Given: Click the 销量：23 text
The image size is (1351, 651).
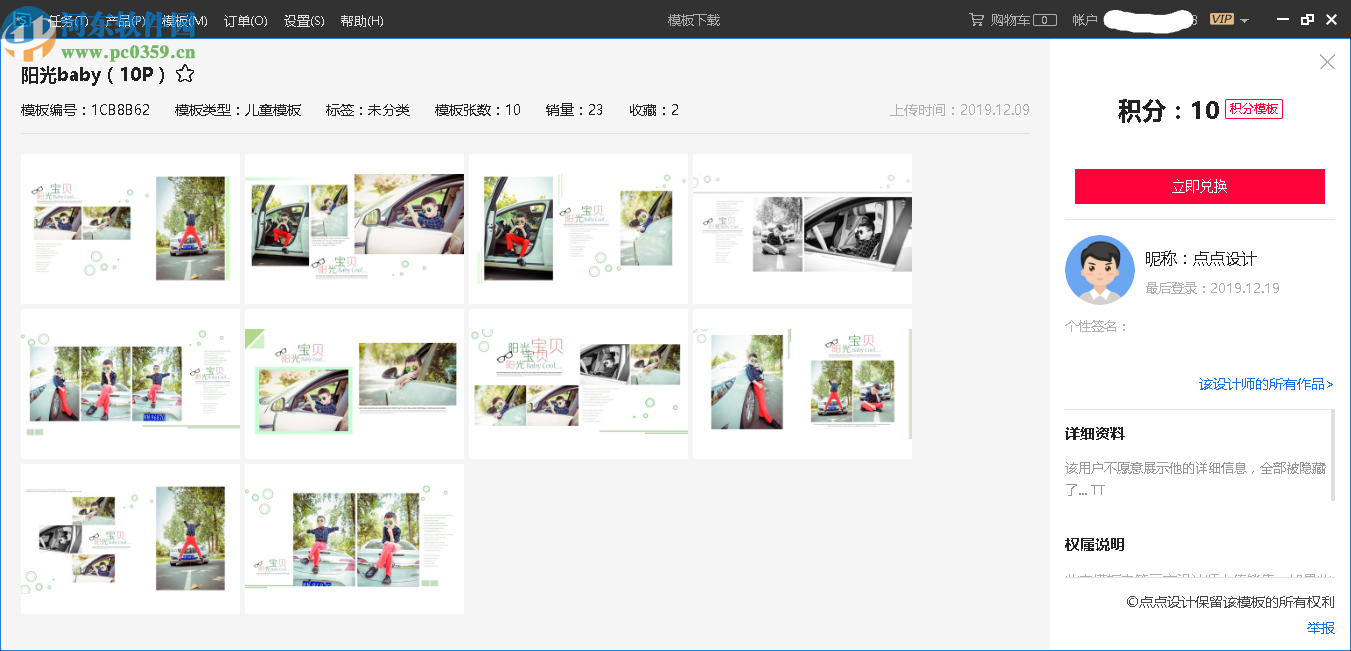Looking at the screenshot, I should click(x=575, y=110).
